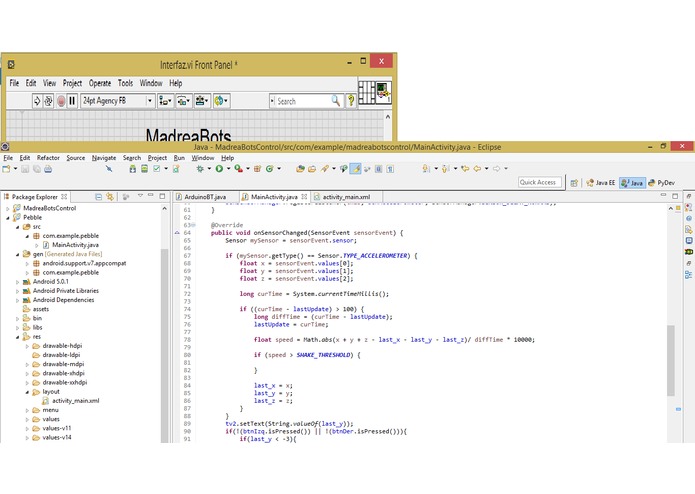
Task: Click the Abort Execution stop button in LabVIEW
Action: (61, 101)
